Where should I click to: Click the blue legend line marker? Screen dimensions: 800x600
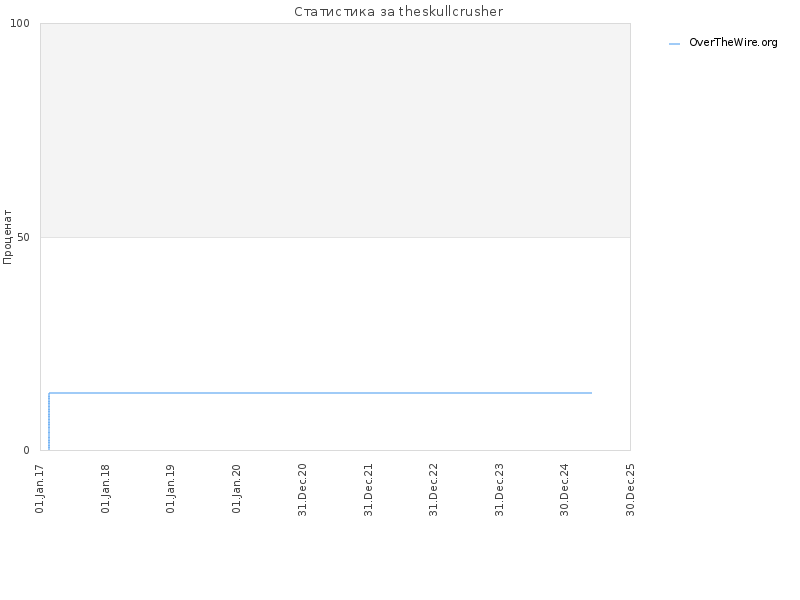pyautogui.click(x=674, y=44)
